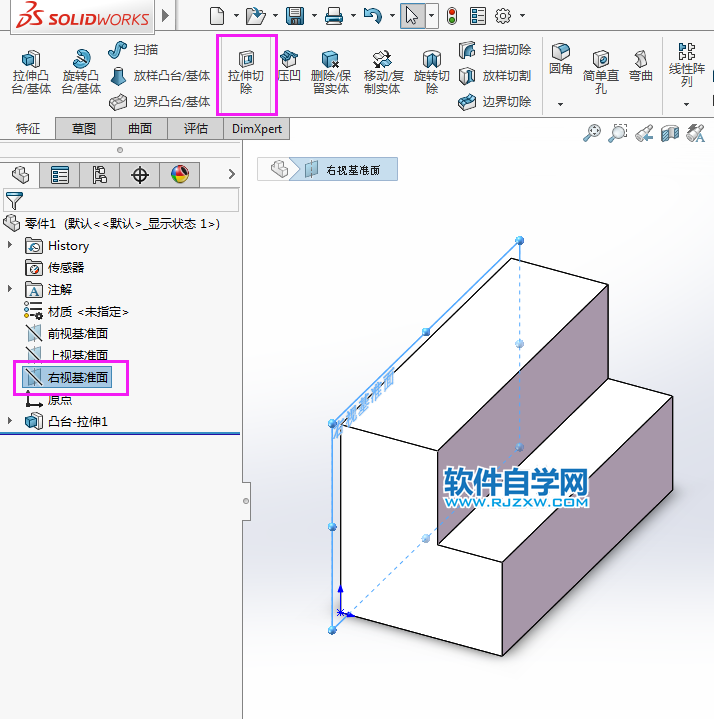Click 右视基准面 breadcrumb in graphics area
Screen dimensions: 714x719
(x=343, y=170)
